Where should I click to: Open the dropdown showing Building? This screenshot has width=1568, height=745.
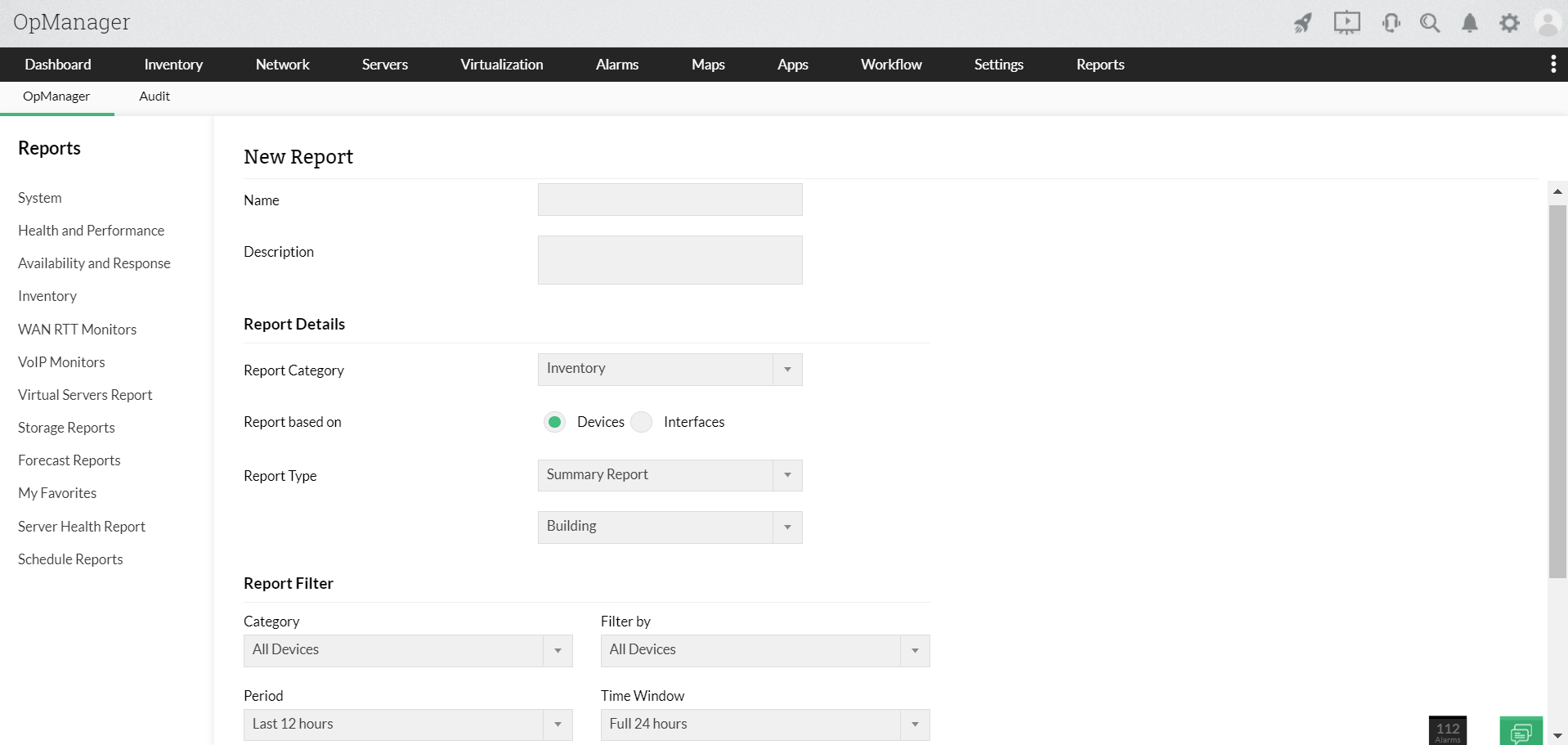point(670,527)
